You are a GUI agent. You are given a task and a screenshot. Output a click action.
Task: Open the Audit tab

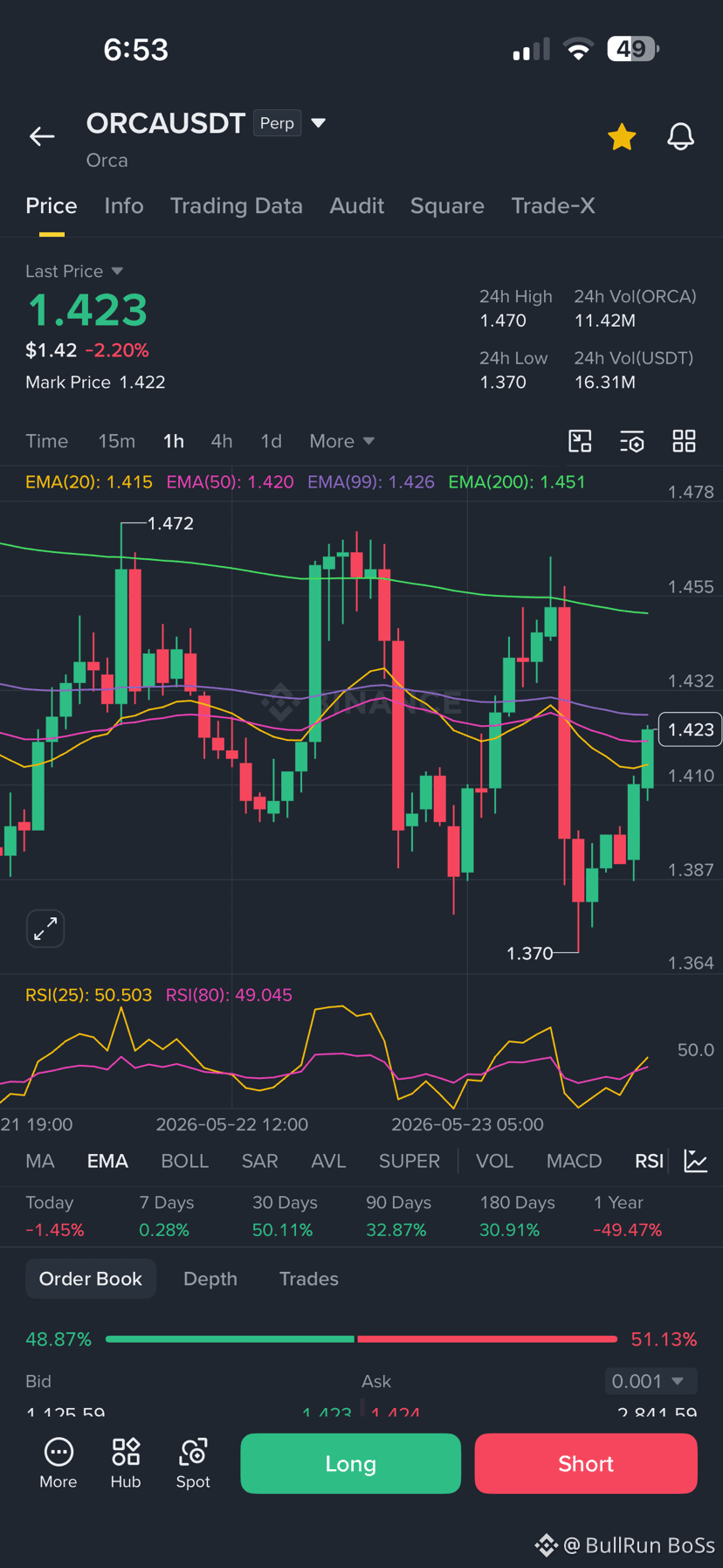(x=356, y=206)
